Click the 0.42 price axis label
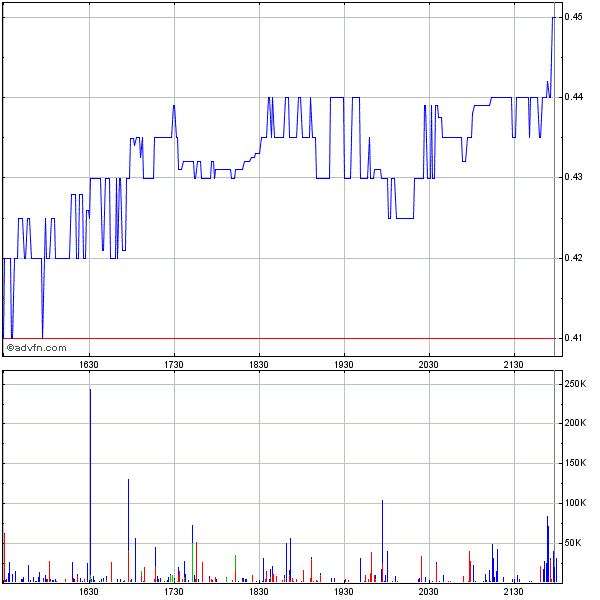 [573, 258]
